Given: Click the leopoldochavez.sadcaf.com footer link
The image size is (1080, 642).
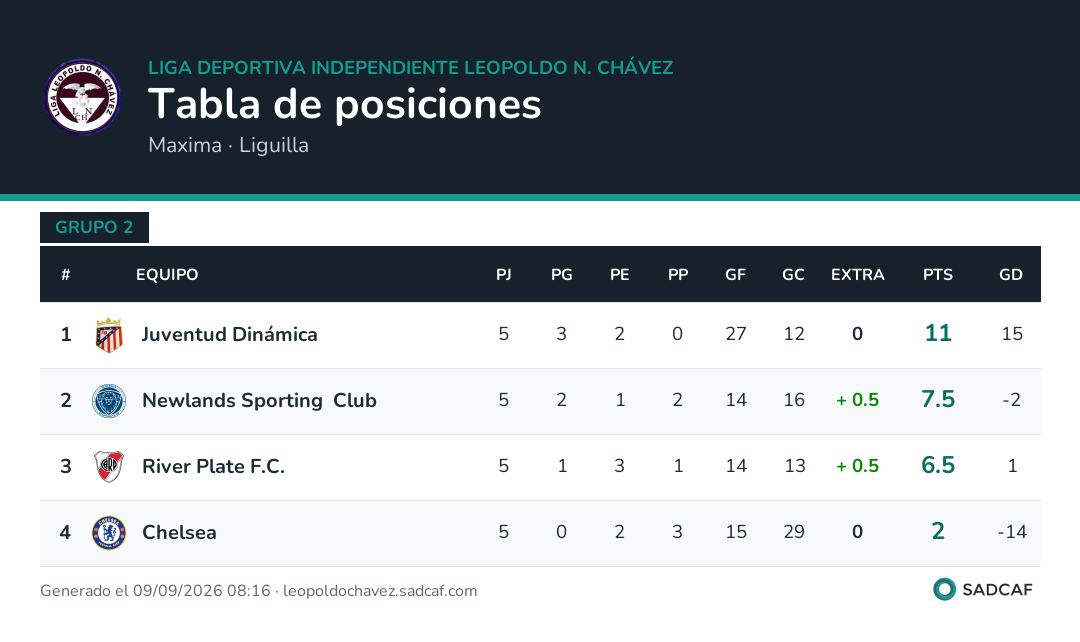Looking at the screenshot, I should tap(380, 591).
